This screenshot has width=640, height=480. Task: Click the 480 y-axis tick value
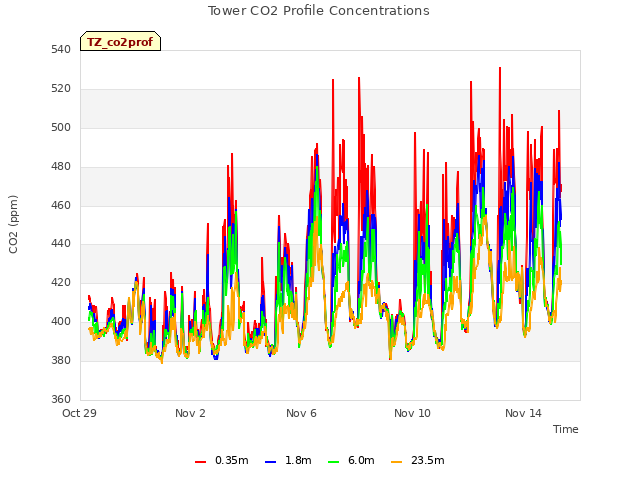pyautogui.click(x=61, y=167)
